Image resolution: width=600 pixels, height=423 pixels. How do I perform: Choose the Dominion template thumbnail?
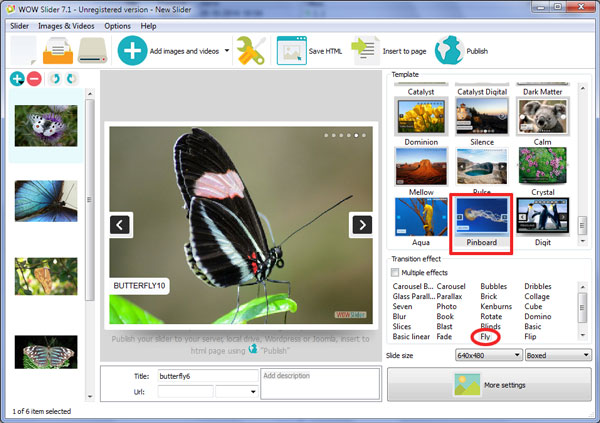coord(421,116)
